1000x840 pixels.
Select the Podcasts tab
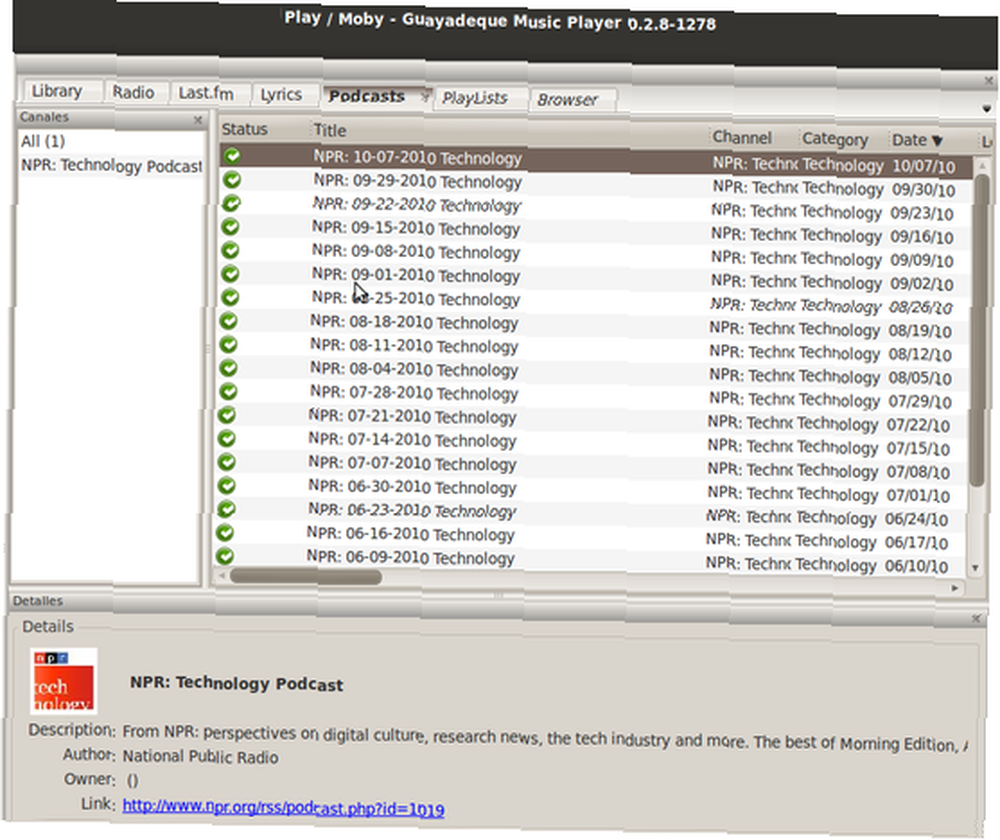click(x=367, y=96)
